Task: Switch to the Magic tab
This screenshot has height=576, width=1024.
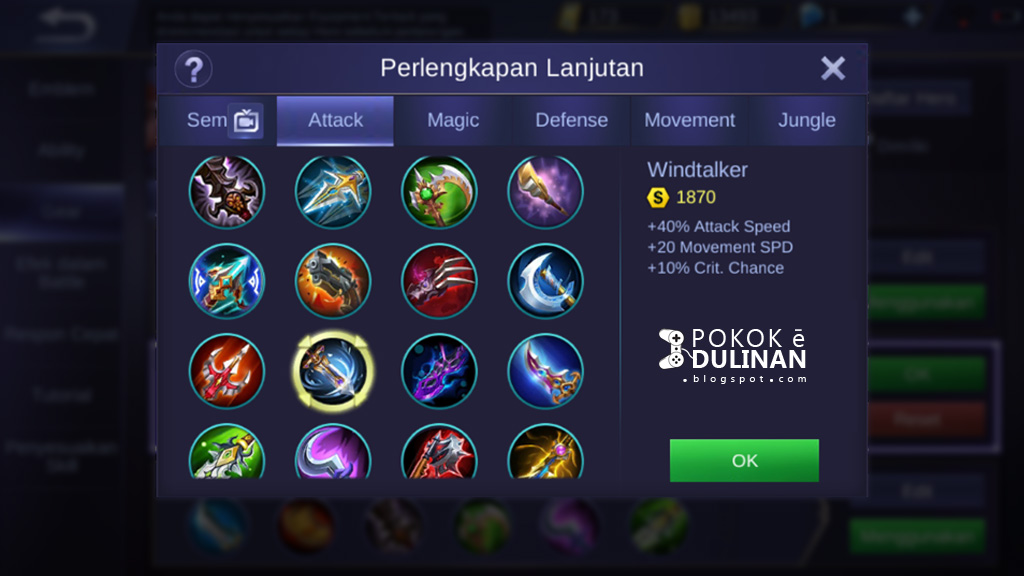Action: 453,120
